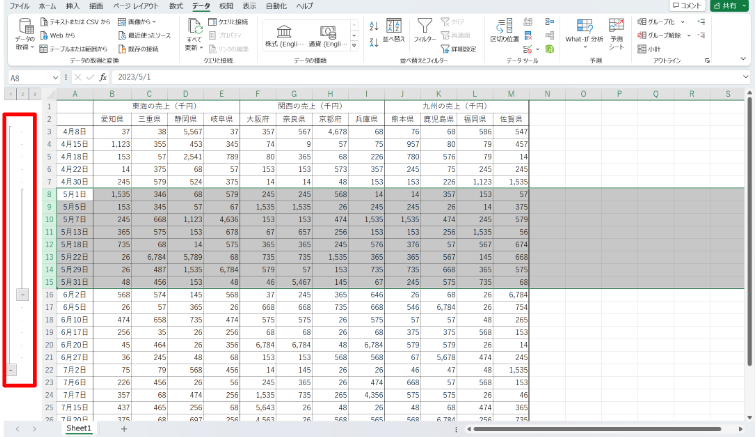Image resolution: width=756 pixels, height=437 pixels.
Task: Click the Consolidate icon in Data Tools
Action: 550,22
